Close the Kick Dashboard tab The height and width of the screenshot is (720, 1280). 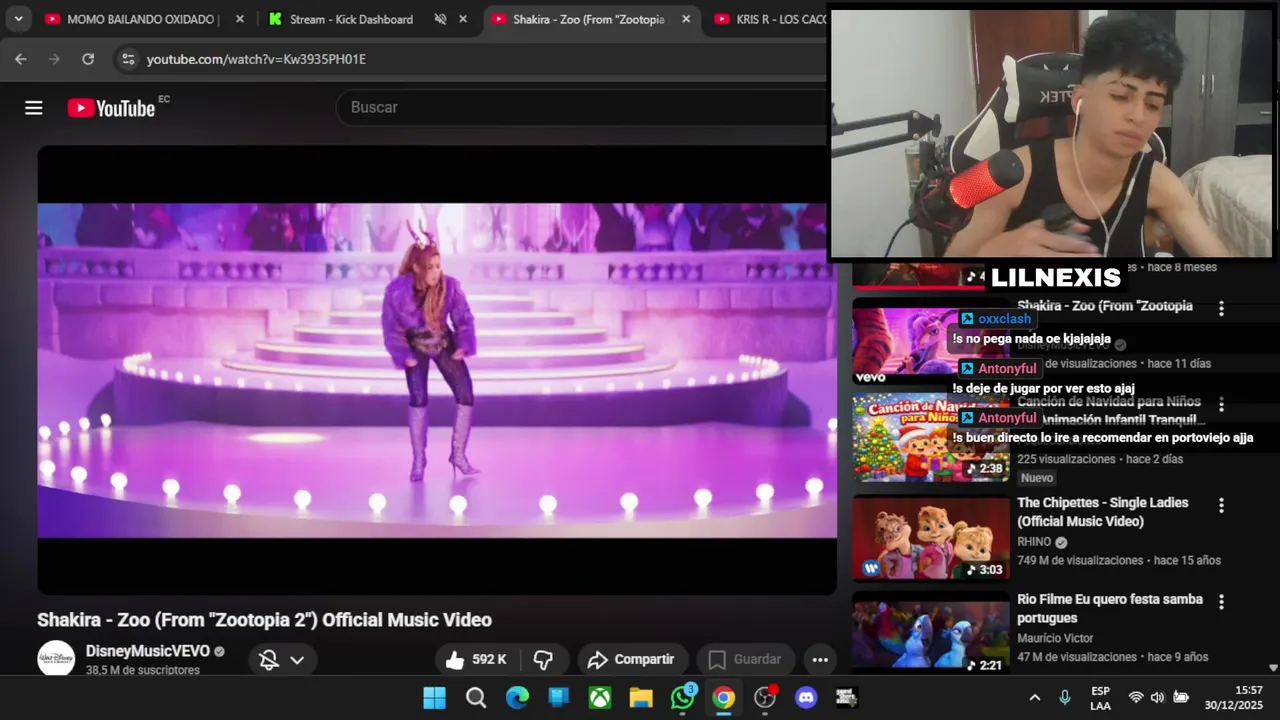point(462,19)
